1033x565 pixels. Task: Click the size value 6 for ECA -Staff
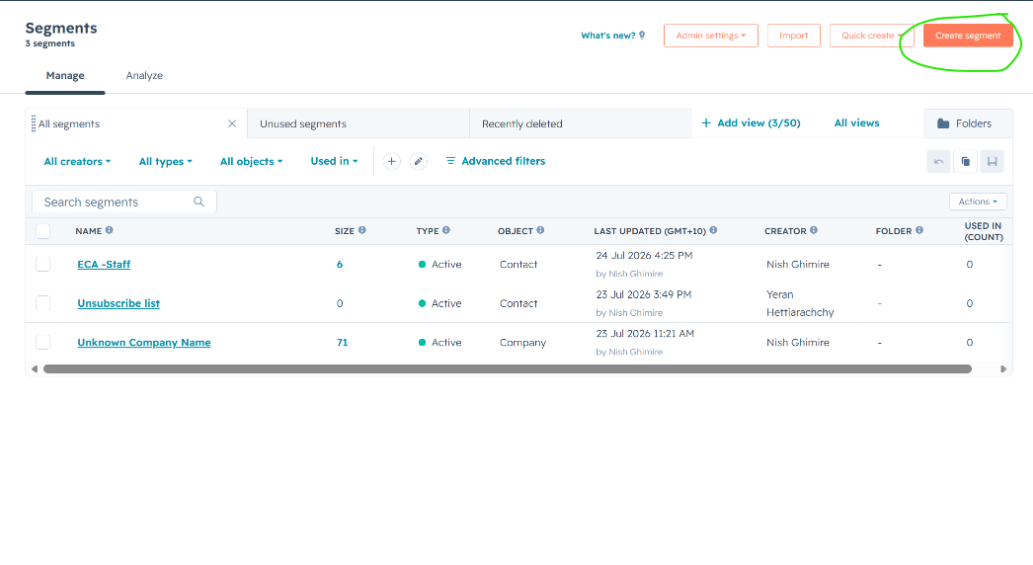coord(340,264)
